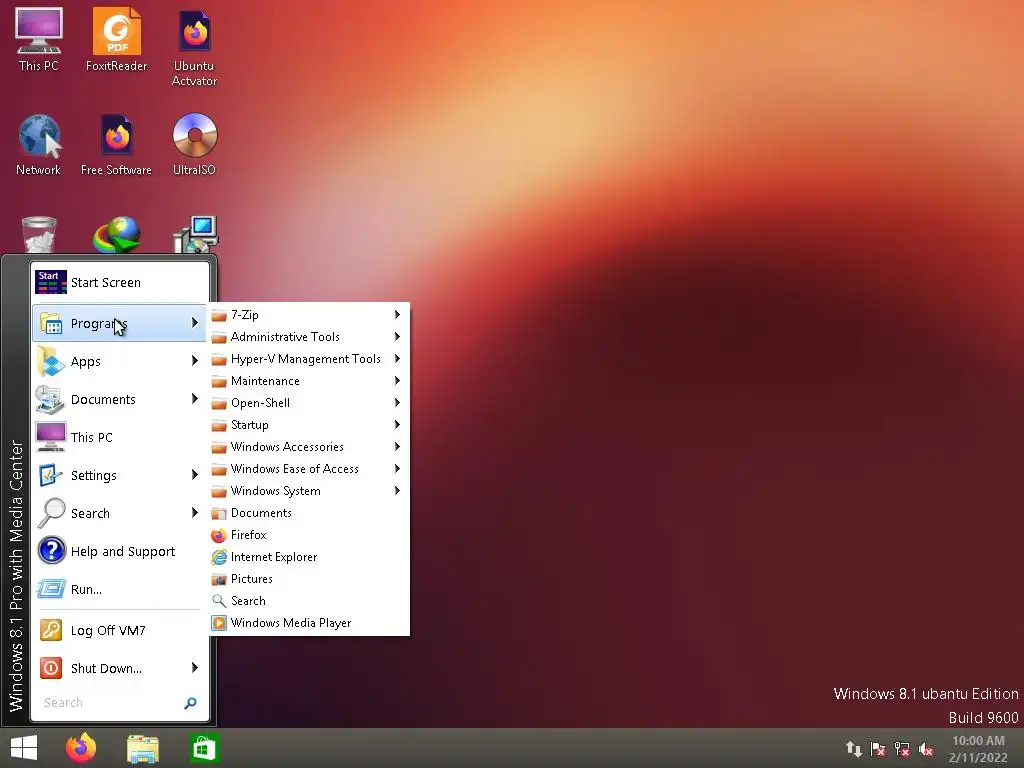Launch UltraISO from the desktop
The width and height of the screenshot is (1024, 768).
tap(194, 144)
